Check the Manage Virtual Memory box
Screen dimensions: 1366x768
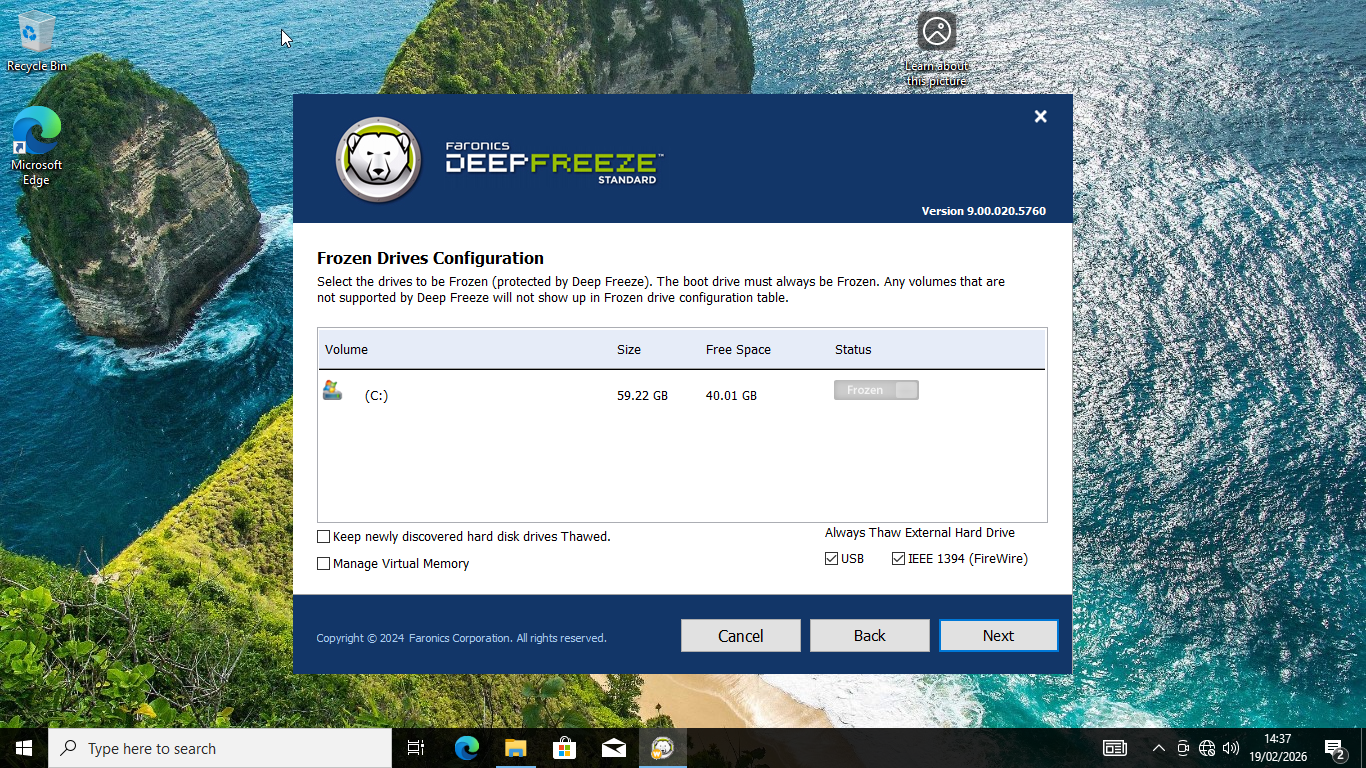(x=324, y=564)
